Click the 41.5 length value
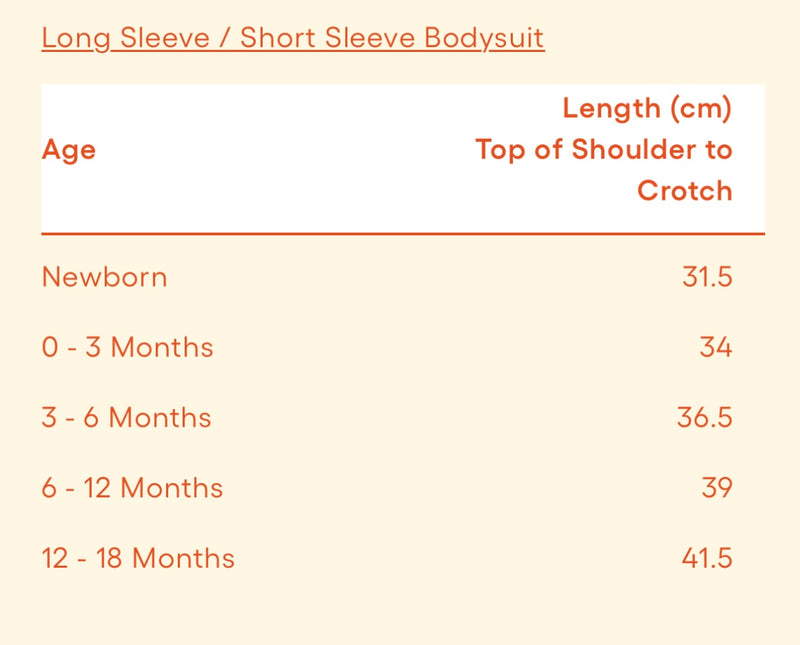The height and width of the screenshot is (645, 800). pyautogui.click(x=706, y=558)
